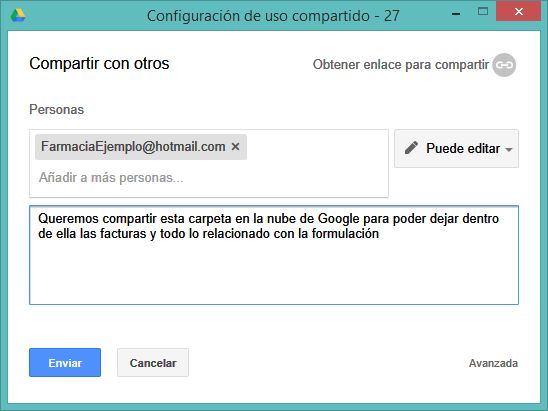Minimize the sharing settings window
The height and width of the screenshot is (411, 548).
pyautogui.click(x=456, y=14)
